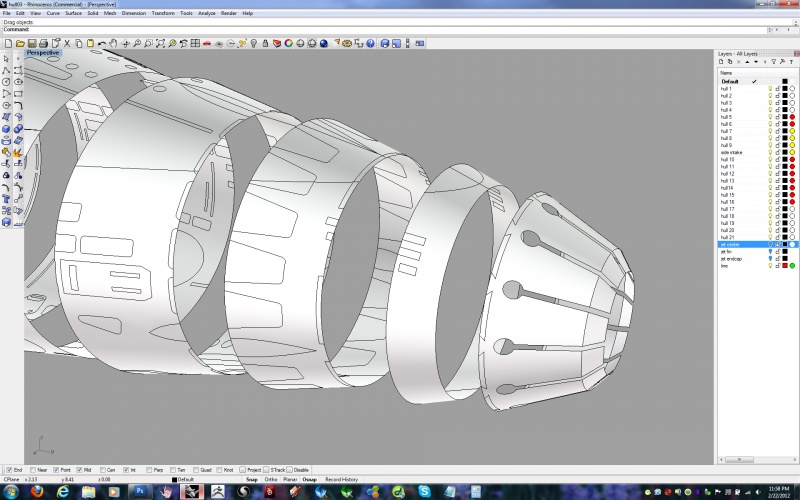Image resolution: width=800 pixels, height=500 pixels.
Task: Click the Move layer up arrow
Action: click(x=747, y=62)
